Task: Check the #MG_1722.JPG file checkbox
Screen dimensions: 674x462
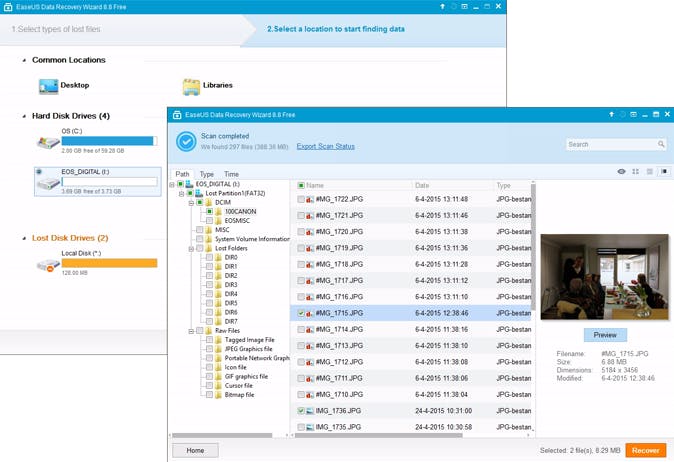Action: pyautogui.click(x=301, y=199)
